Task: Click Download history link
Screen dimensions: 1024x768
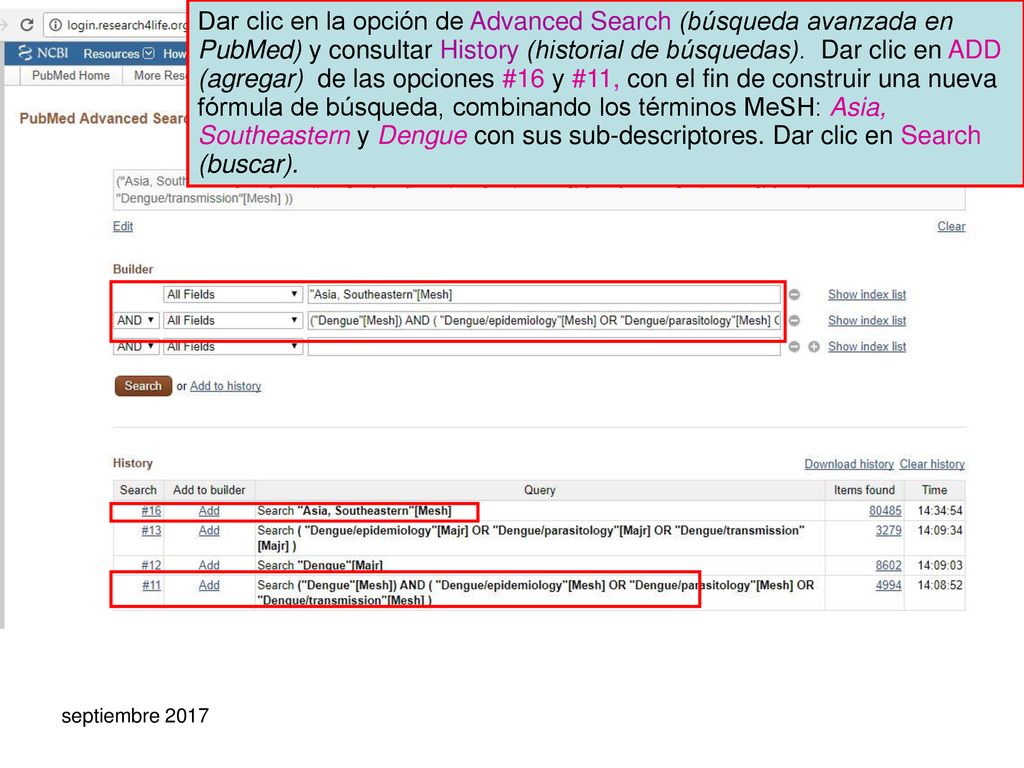Action: click(848, 464)
